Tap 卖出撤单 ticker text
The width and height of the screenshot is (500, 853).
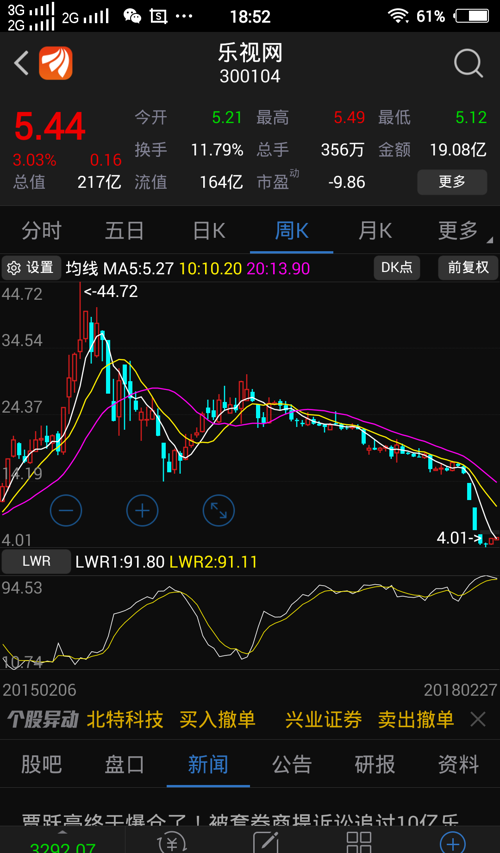pyautogui.click(x=416, y=720)
